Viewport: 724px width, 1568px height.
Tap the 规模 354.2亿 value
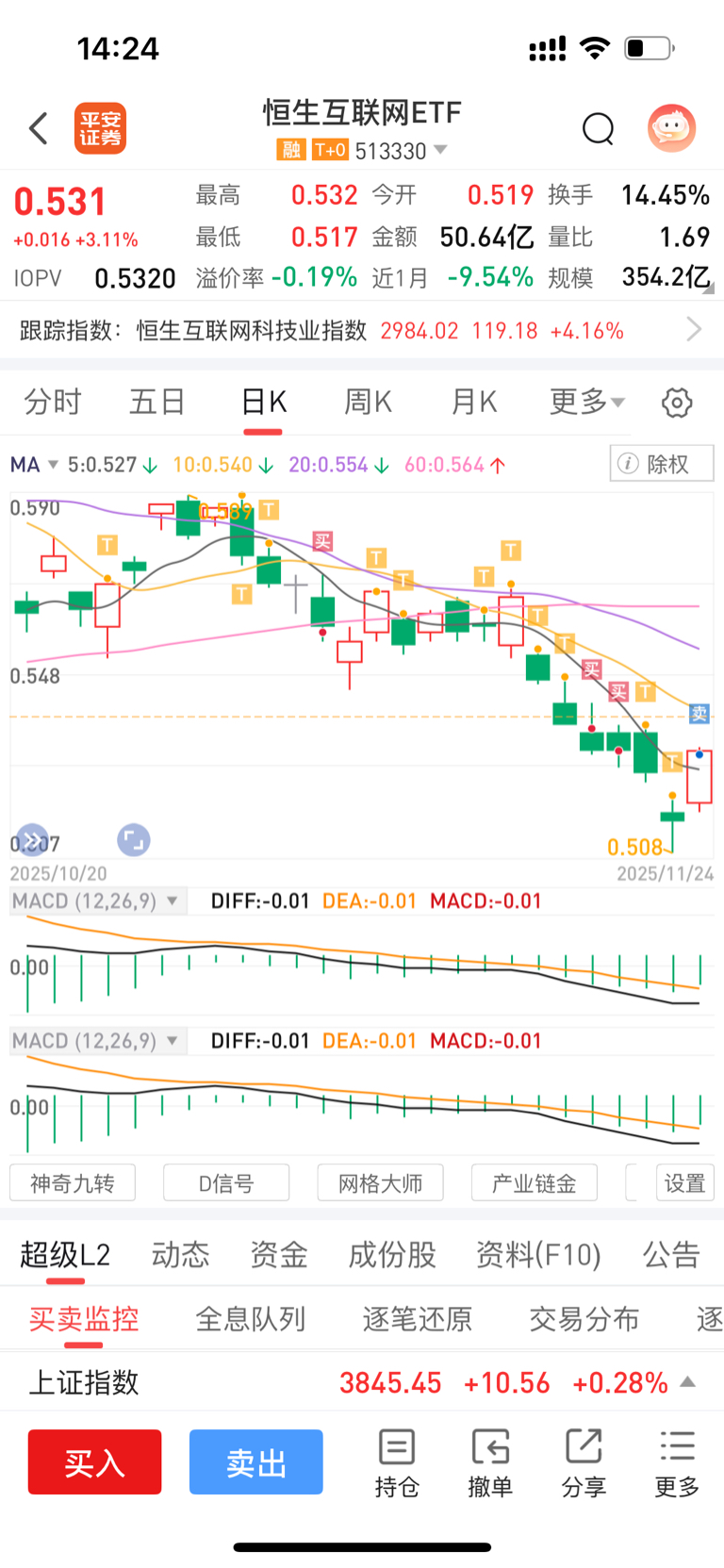click(x=666, y=277)
